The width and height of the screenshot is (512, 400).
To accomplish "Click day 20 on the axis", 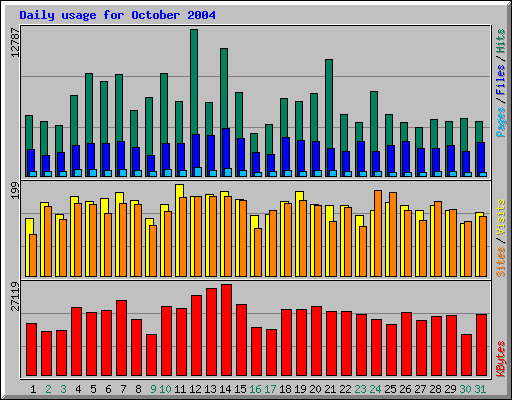I will (315, 389).
